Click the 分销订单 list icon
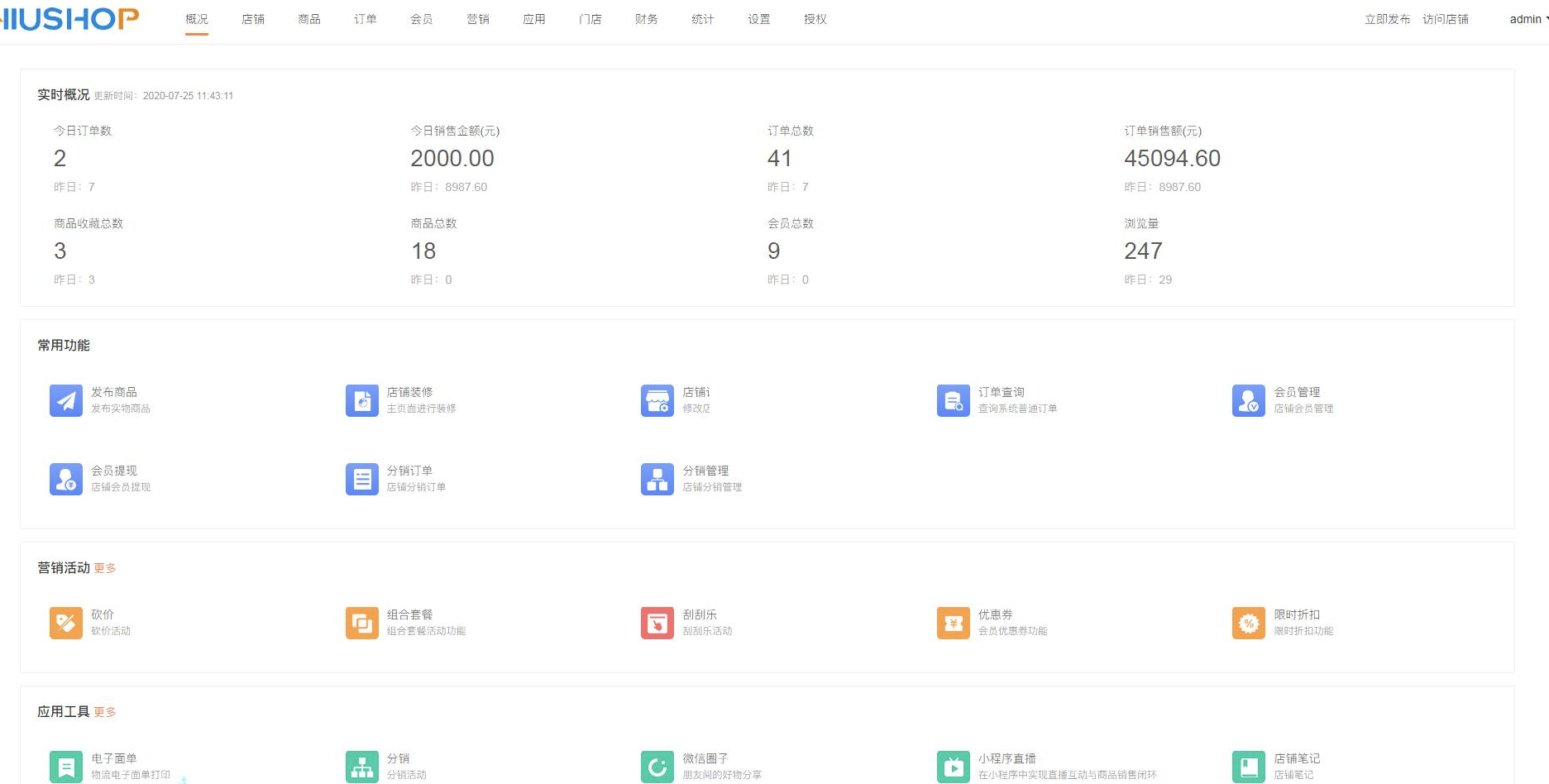This screenshot has width=1549, height=784. point(362,479)
